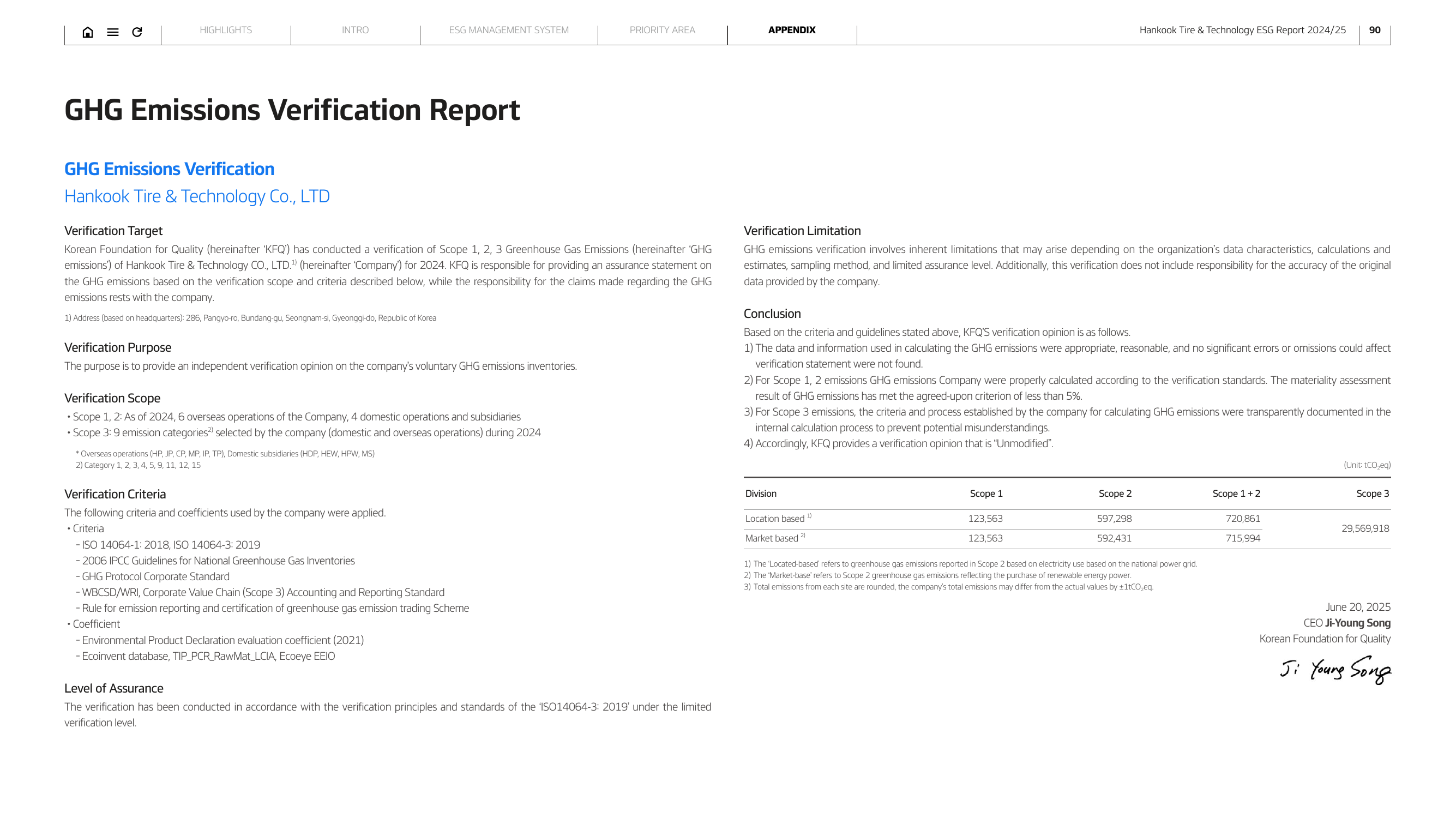Click the home icon in header
This screenshot has width=1456, height=818.
coord(88,32)
